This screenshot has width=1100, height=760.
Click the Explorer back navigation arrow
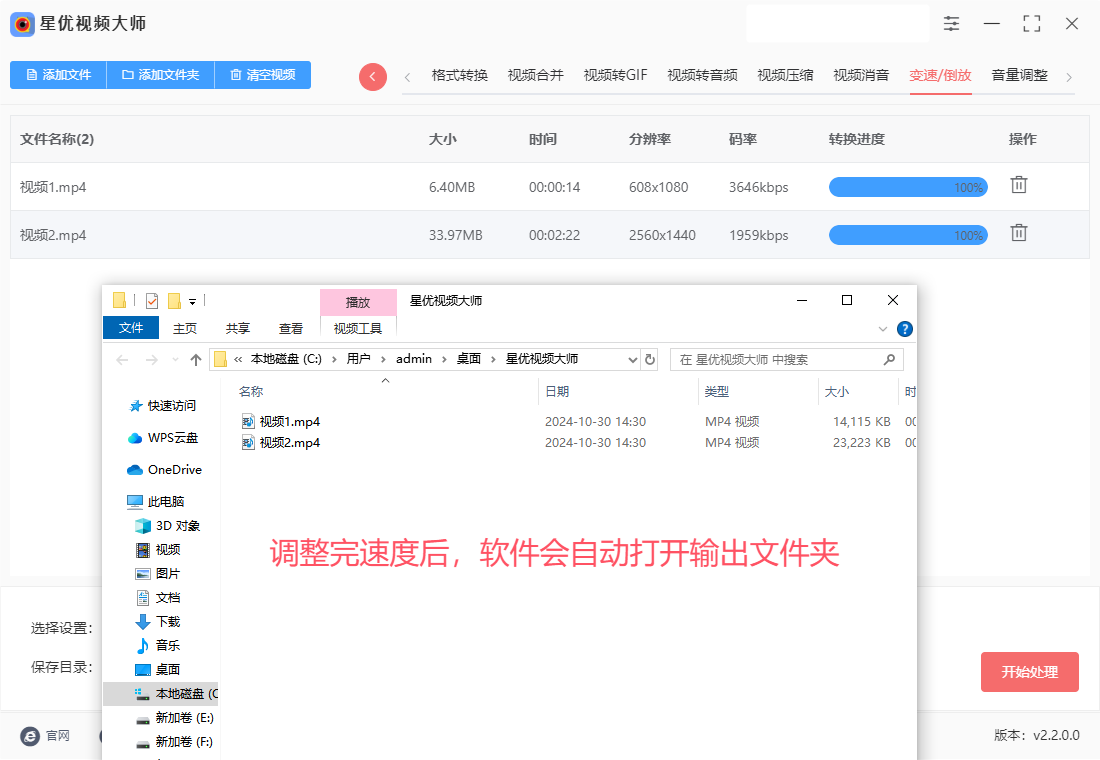pyautogui.click(x=123, y=360)
